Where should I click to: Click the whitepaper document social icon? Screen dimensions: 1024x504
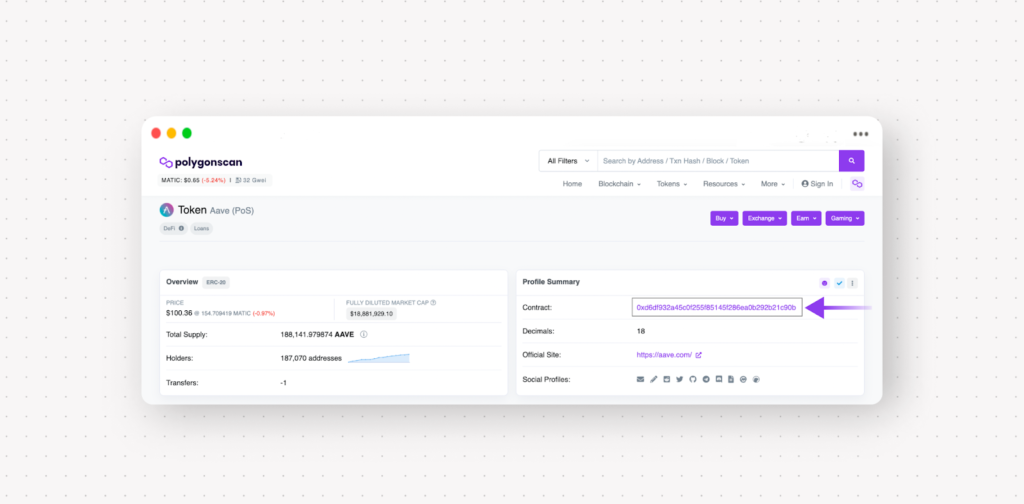coord(731,379)
